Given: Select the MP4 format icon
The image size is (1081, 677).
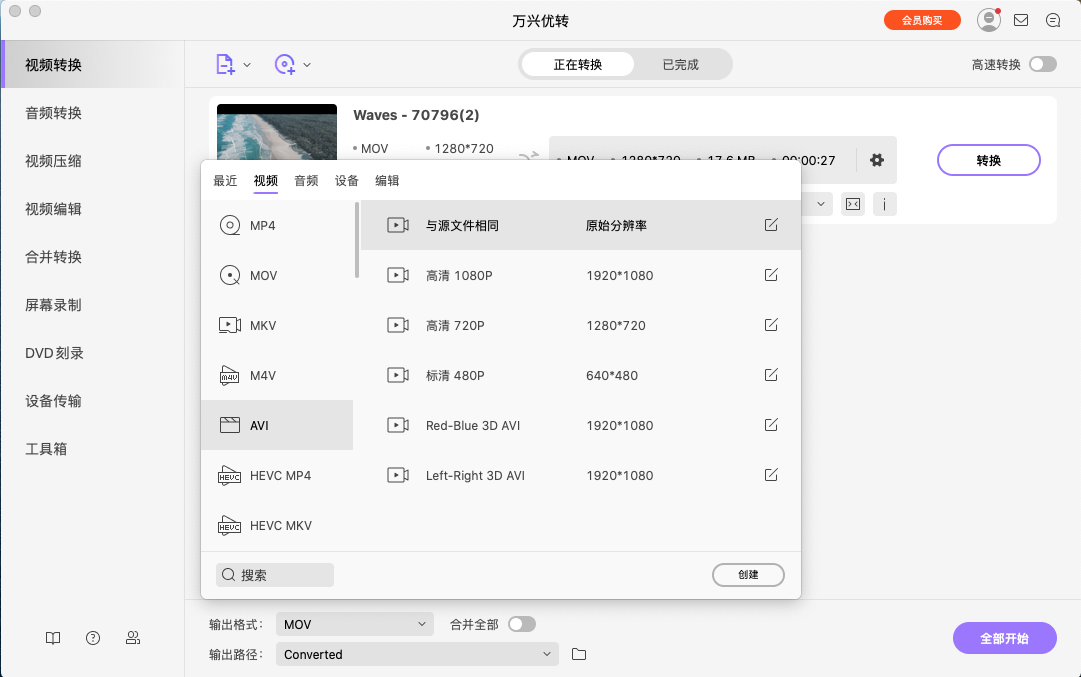Looking at the screenshot, I should 230,225.
